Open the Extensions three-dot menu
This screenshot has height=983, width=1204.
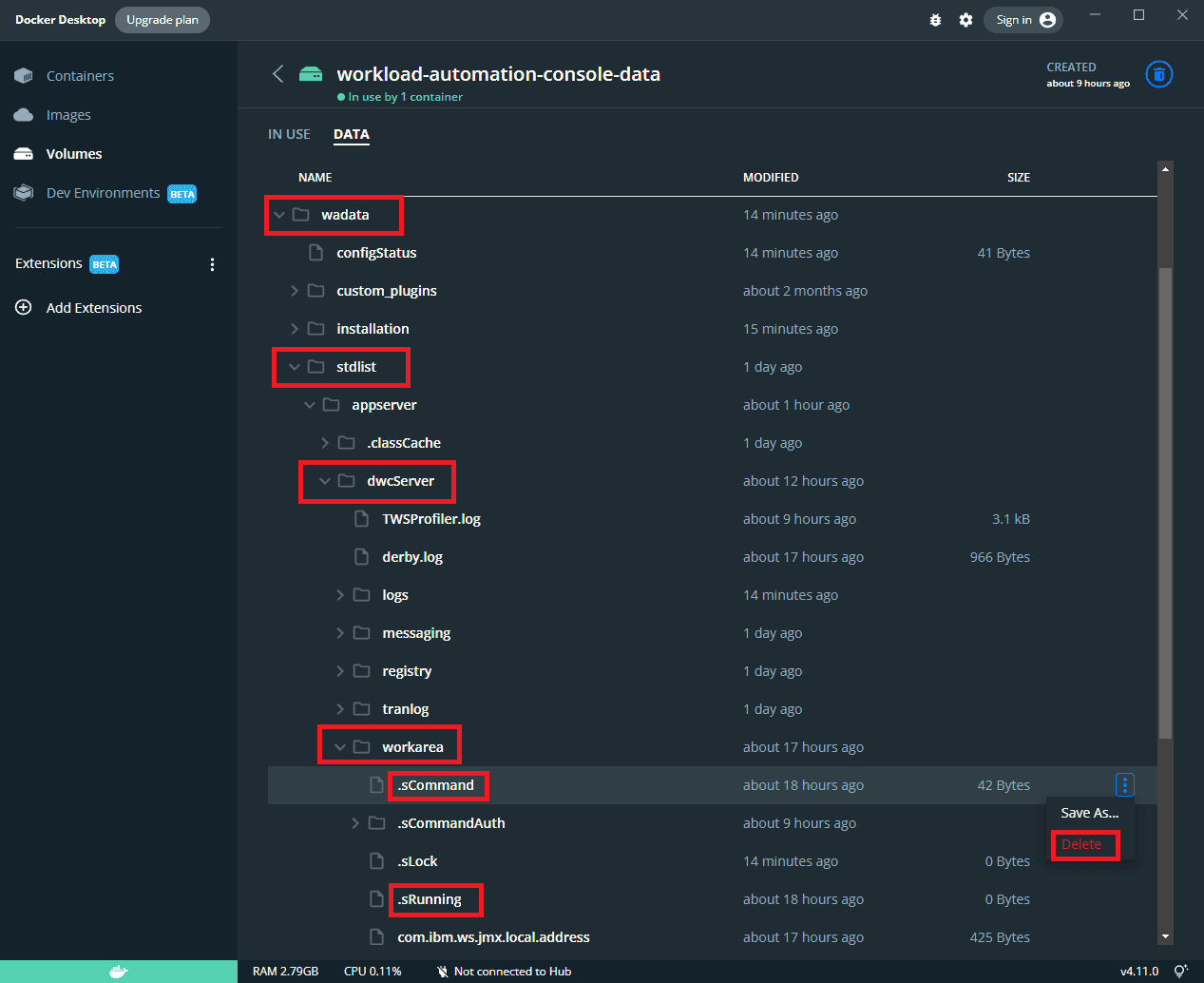tap(212, 264)
